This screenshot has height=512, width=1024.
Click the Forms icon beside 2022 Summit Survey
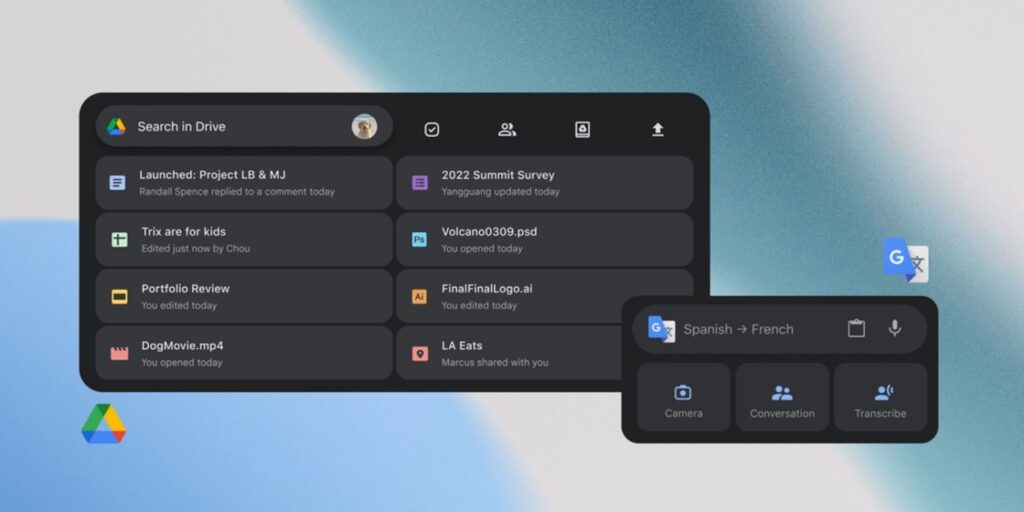pyautogui.click(x=420, y=183)
